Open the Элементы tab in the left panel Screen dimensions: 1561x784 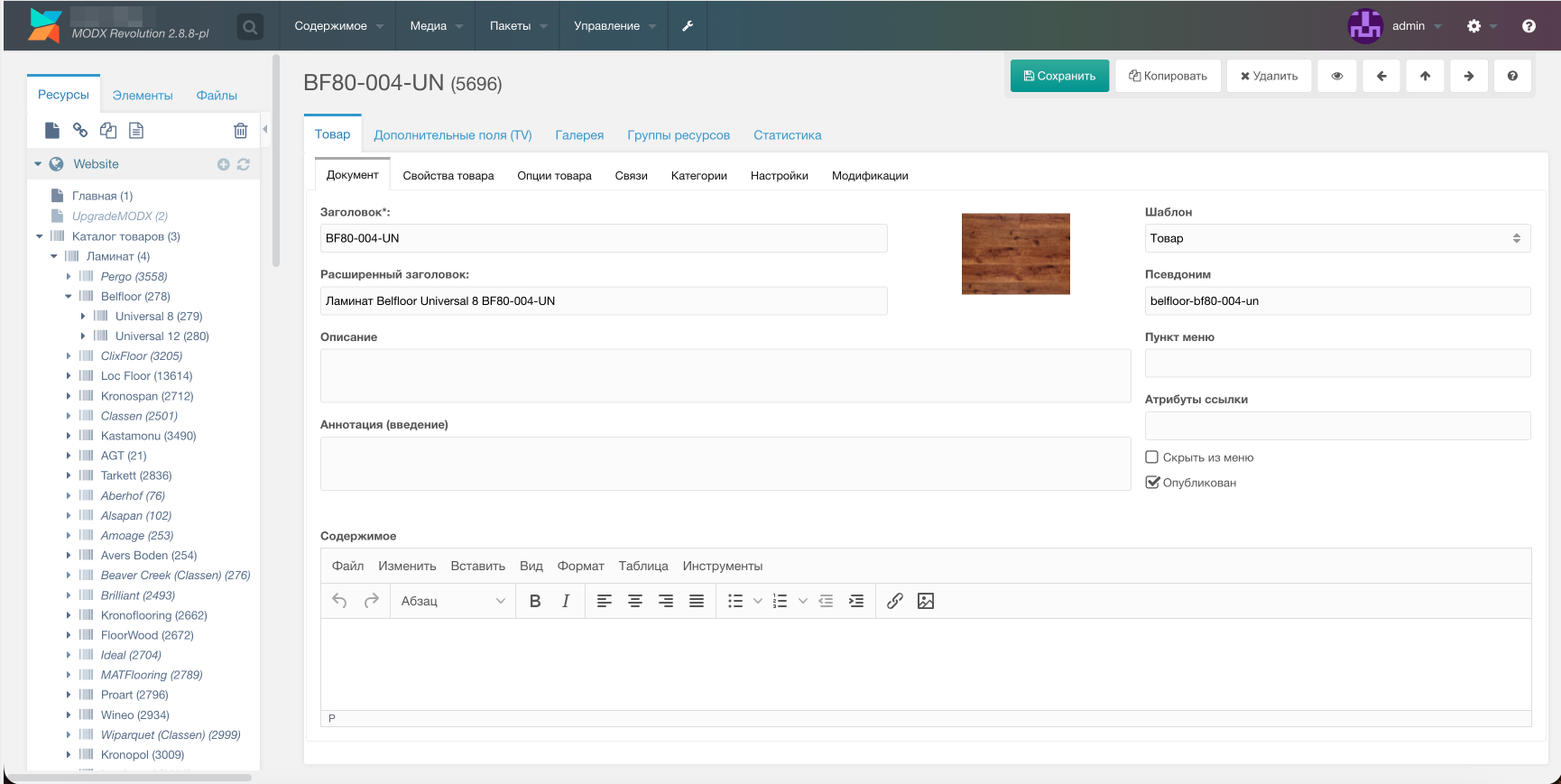click(143, 95)
